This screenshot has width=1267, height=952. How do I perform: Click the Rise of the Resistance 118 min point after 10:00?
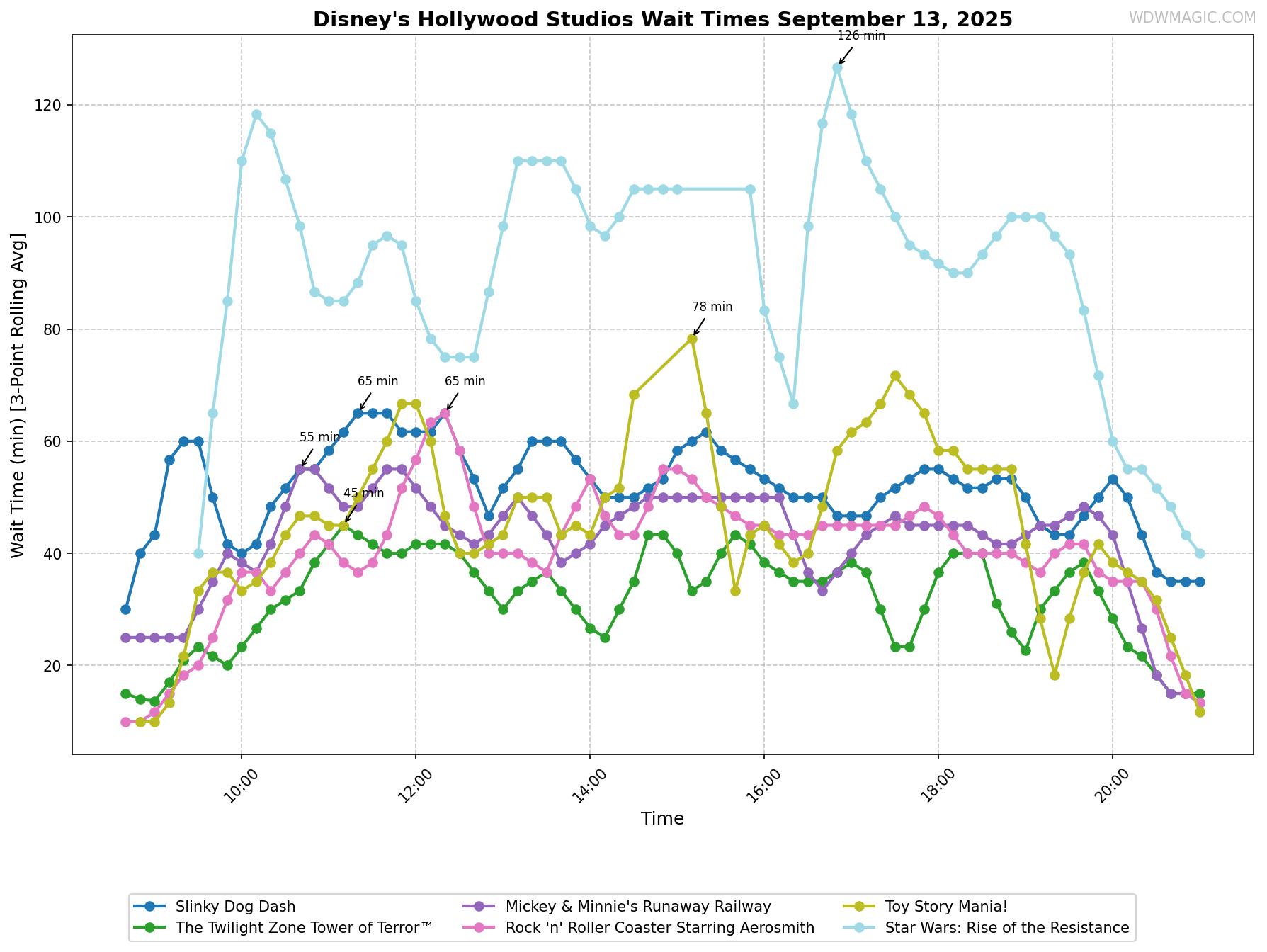(256, 114)
